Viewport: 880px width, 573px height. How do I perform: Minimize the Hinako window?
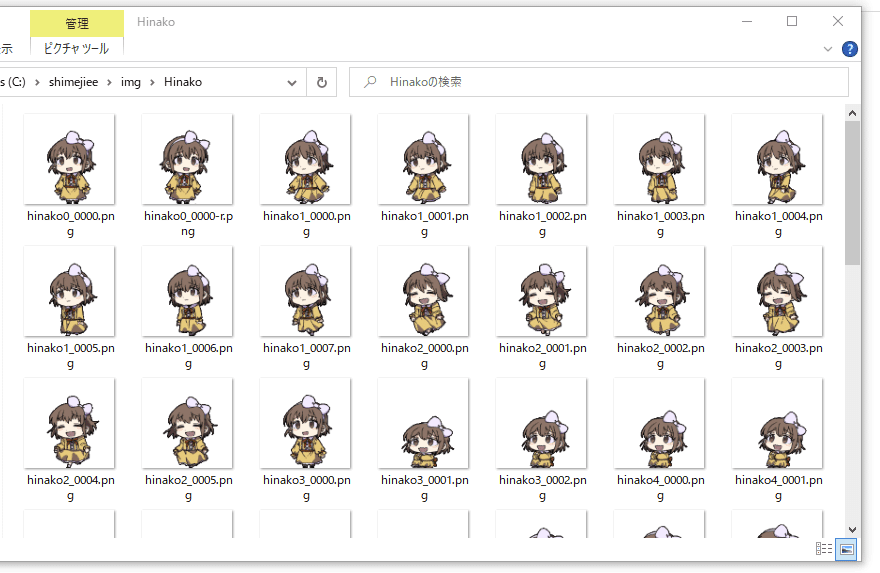coord(747,21)
